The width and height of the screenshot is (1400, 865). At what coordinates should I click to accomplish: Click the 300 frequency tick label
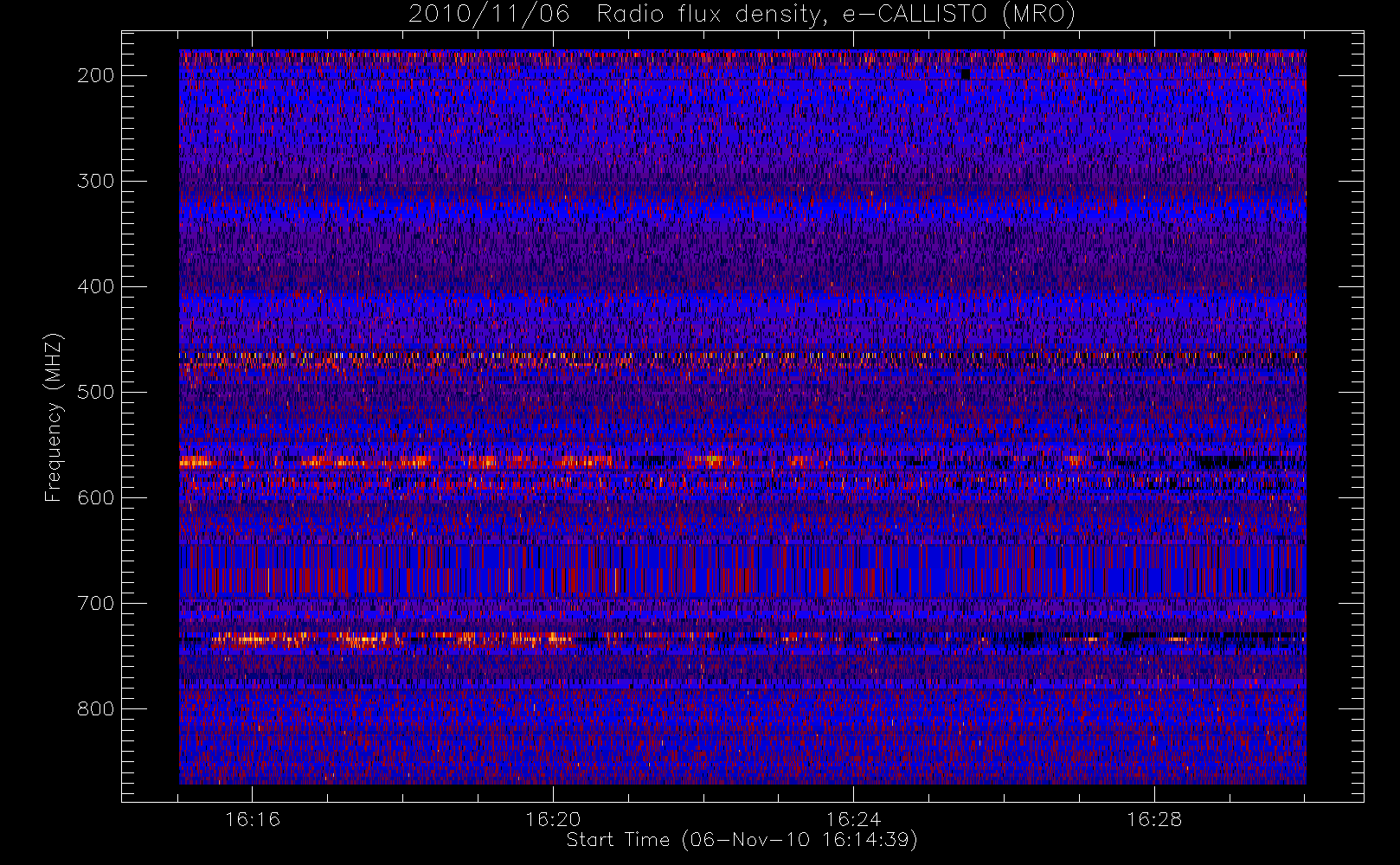pos(96,181)
